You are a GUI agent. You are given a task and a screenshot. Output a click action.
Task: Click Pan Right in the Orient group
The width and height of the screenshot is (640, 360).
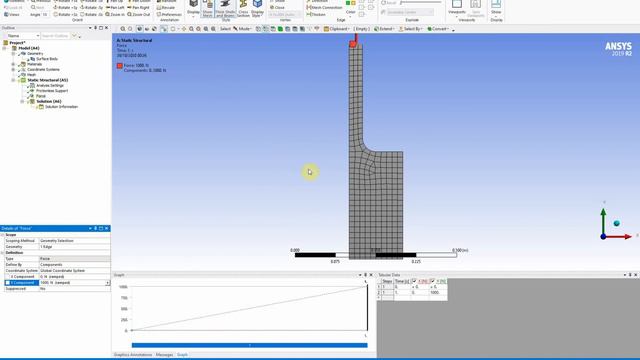138,7
